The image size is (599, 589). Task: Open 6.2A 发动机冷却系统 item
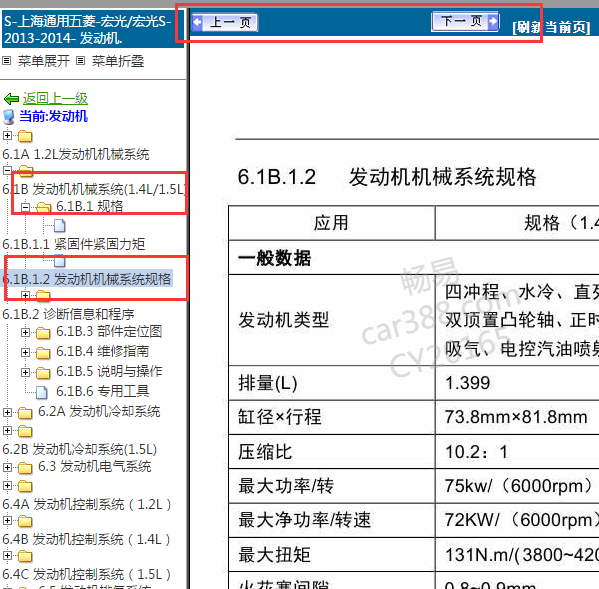pos(99,411)
